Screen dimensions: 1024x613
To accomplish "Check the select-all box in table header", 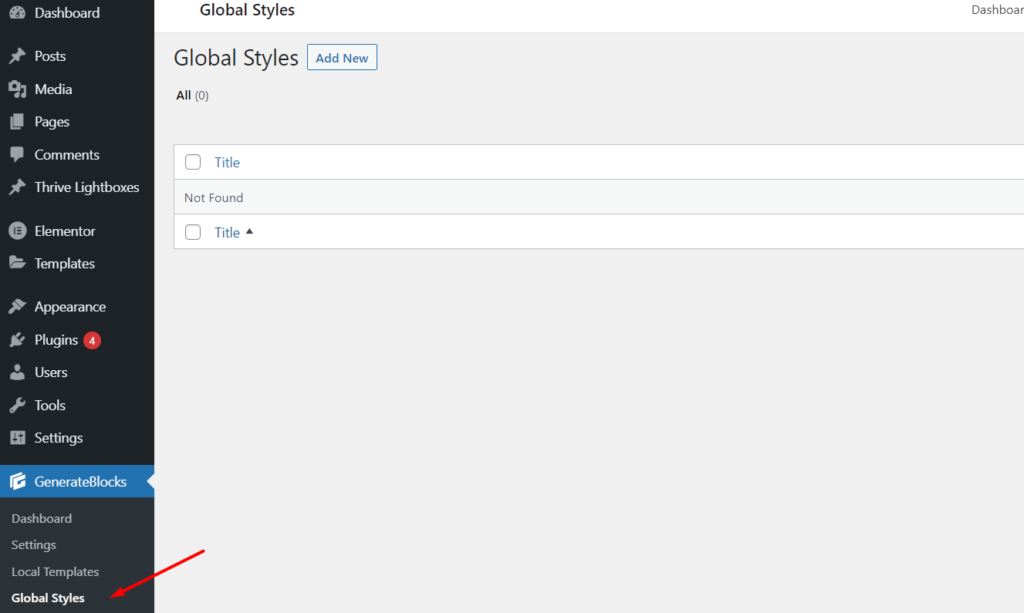I will (193, 162).
